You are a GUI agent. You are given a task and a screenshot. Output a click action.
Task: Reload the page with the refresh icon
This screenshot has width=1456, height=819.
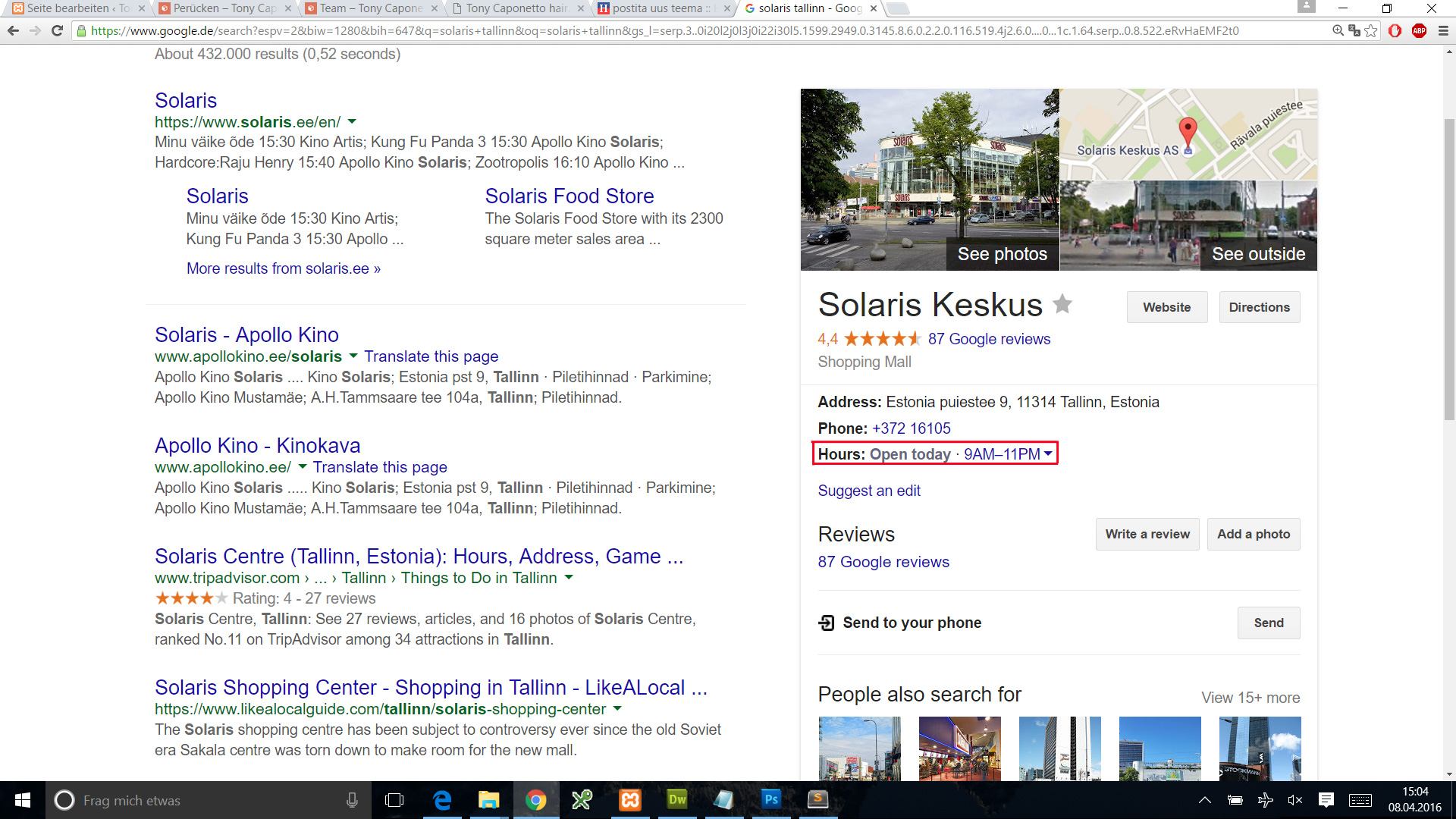tap(57, 31)
